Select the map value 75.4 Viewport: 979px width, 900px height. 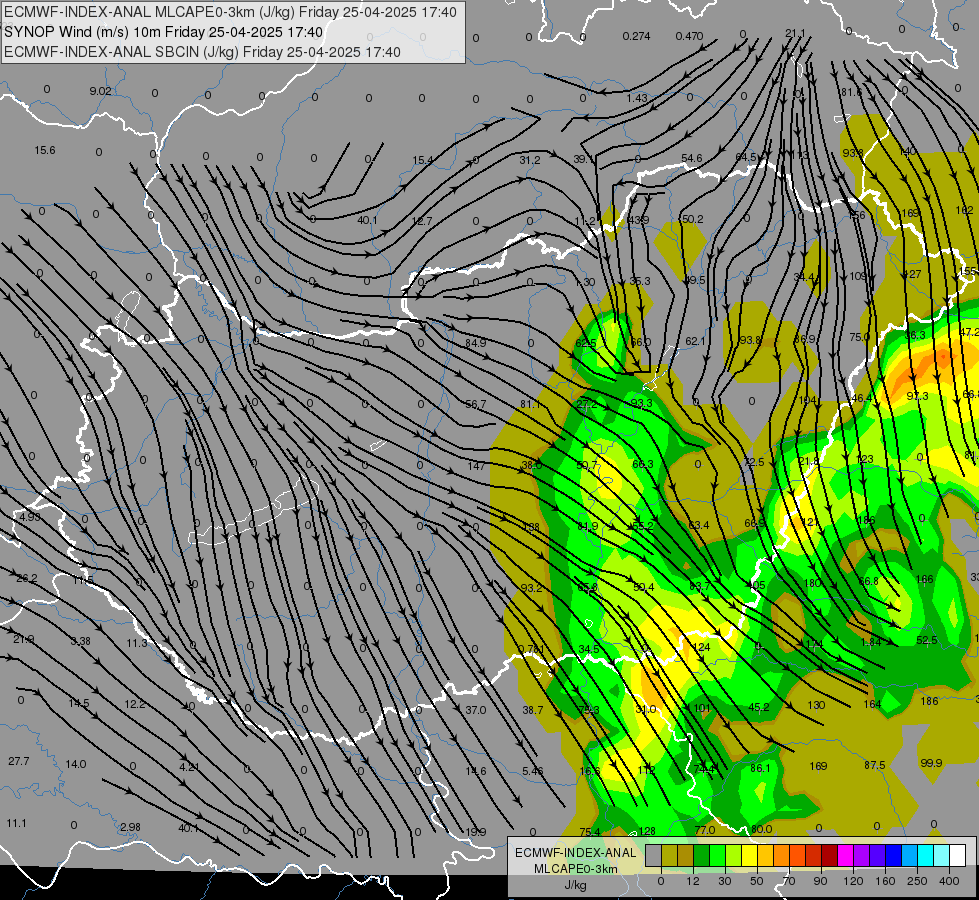coord(589,832)
